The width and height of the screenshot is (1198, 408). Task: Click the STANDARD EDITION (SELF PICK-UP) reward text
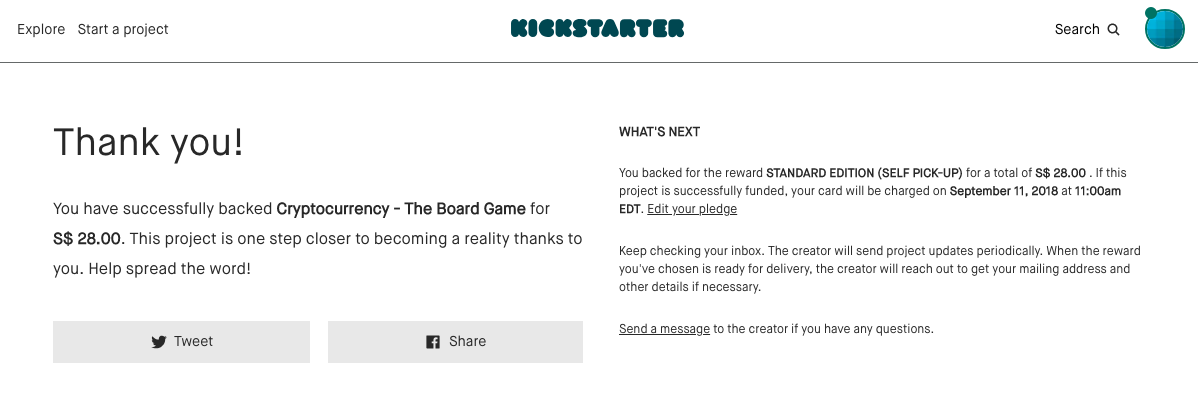click(x=864, y=173)
